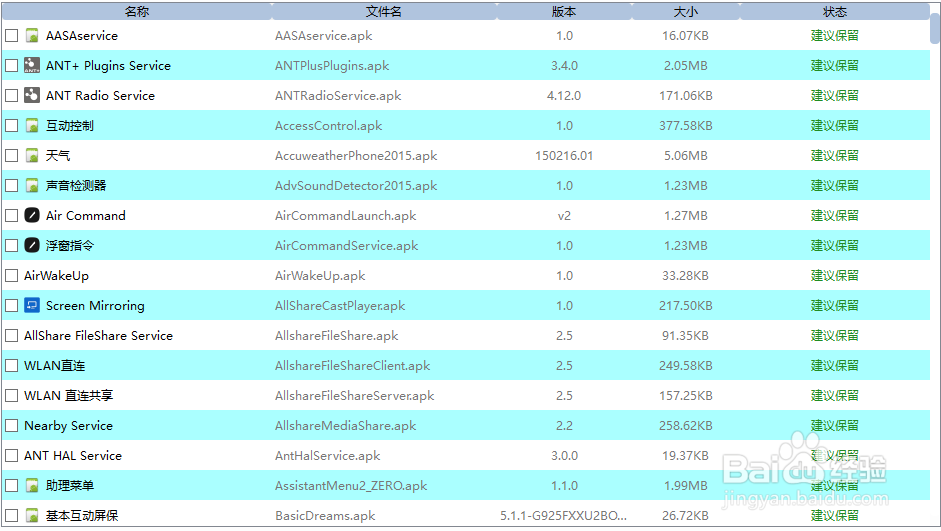Click the Air Command pen icon
This screenshot has width=941, height=531.
[x=32, y=215]
